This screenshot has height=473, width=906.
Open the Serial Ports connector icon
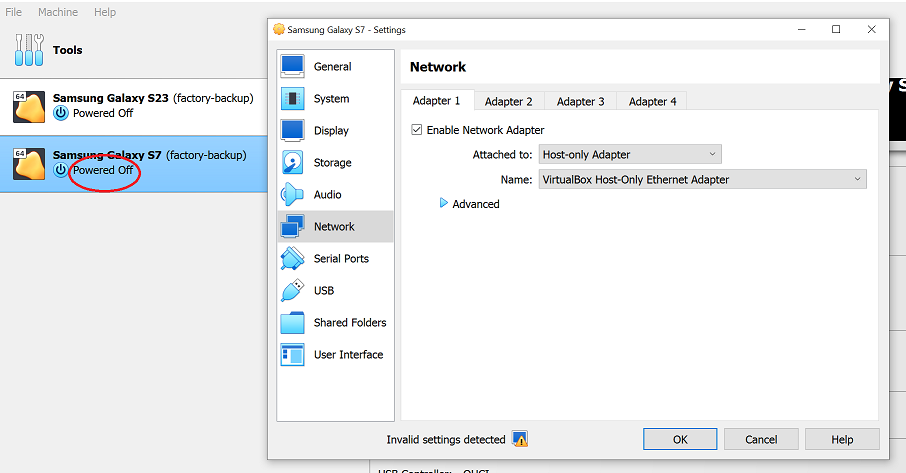point(292,259)
